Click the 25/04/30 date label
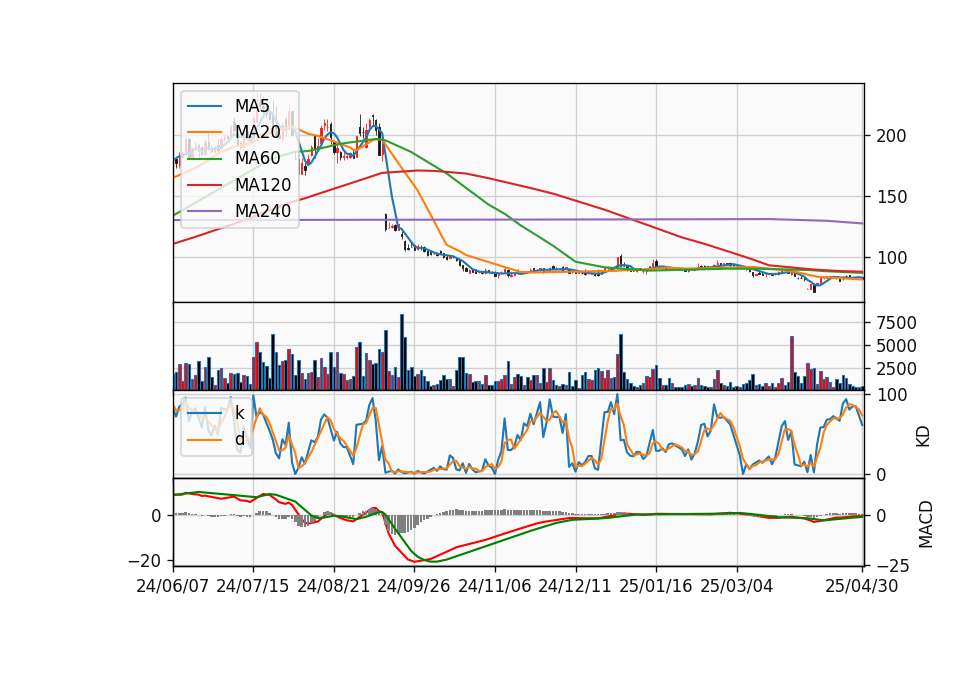The height and width of the screenshot is (690, 960). pos(862,586)
